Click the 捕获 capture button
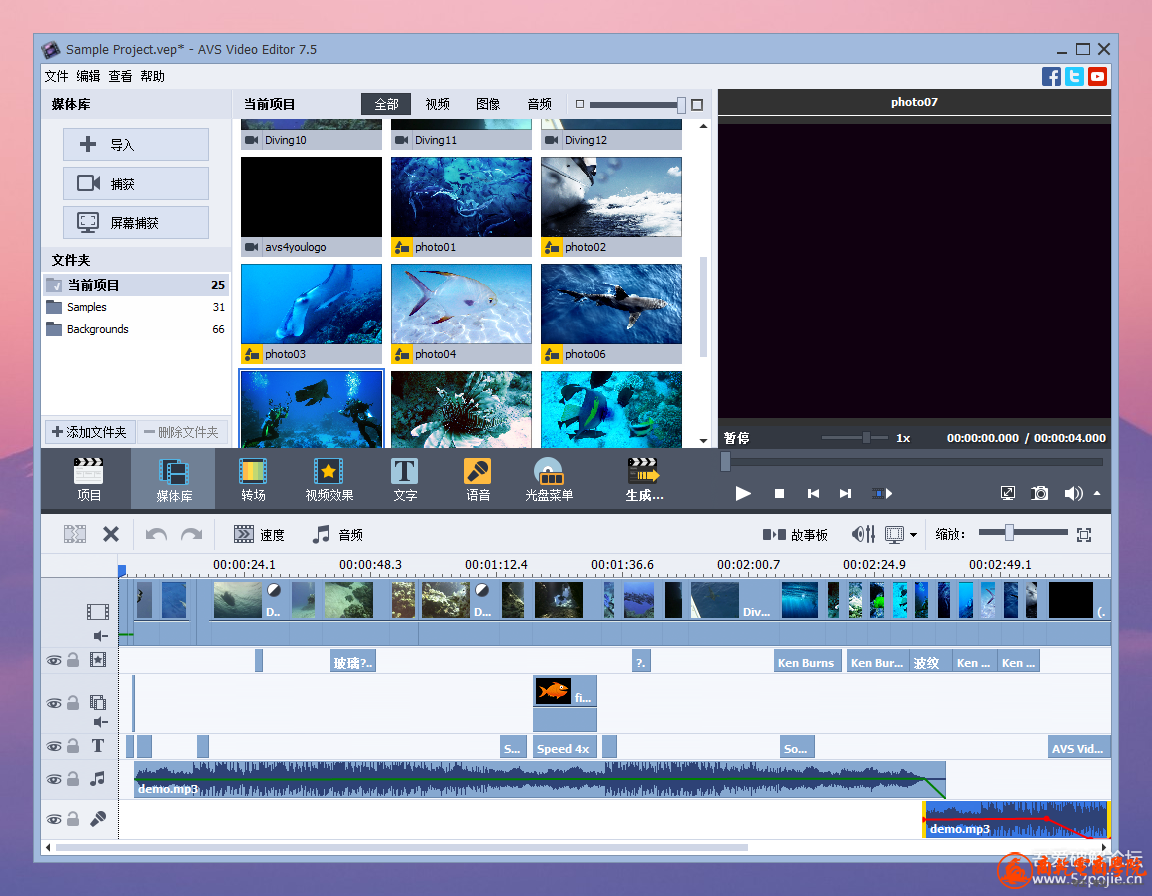 136,184
